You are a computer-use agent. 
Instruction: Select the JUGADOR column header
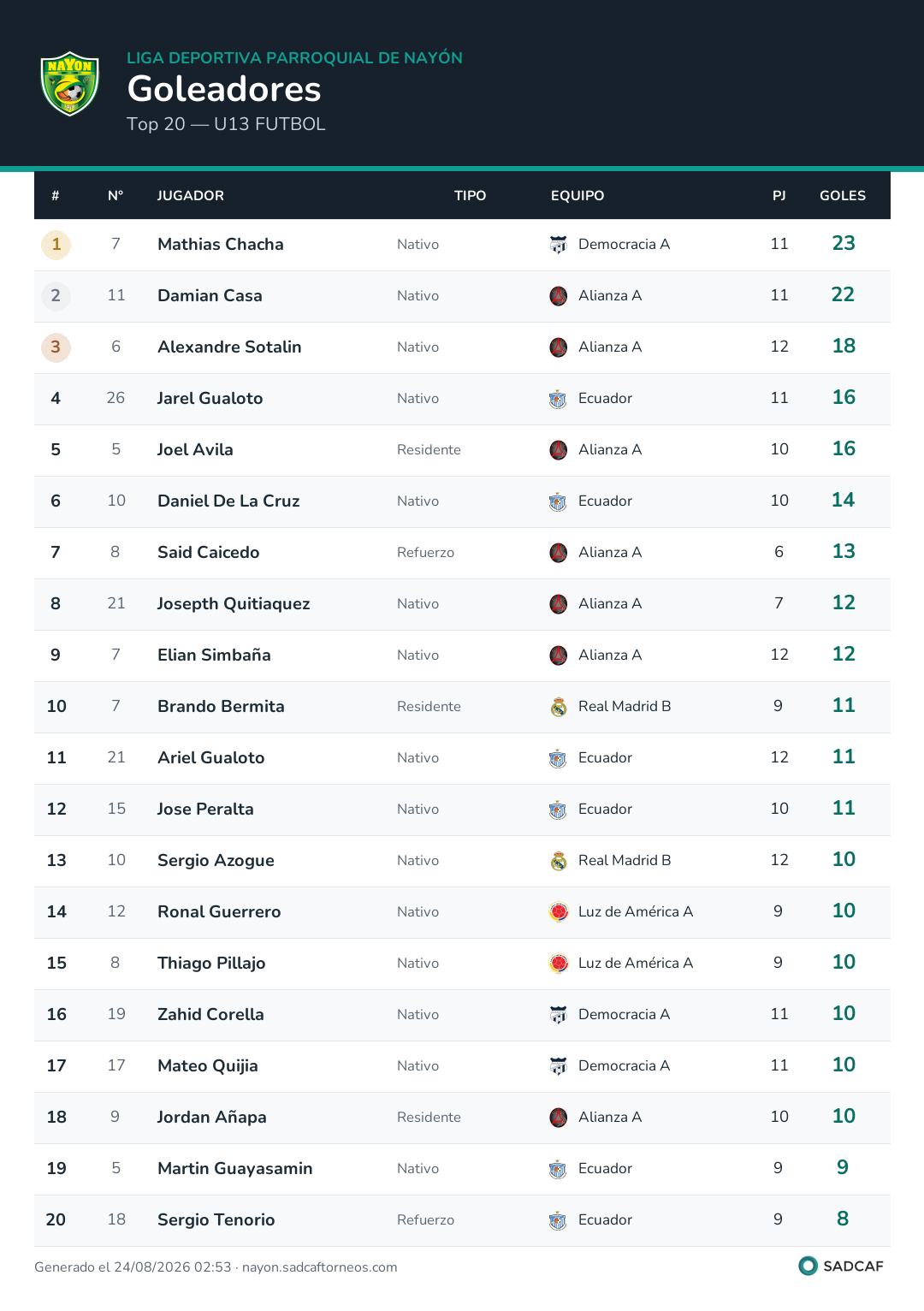pyautogui.click(x=191, y=196)
